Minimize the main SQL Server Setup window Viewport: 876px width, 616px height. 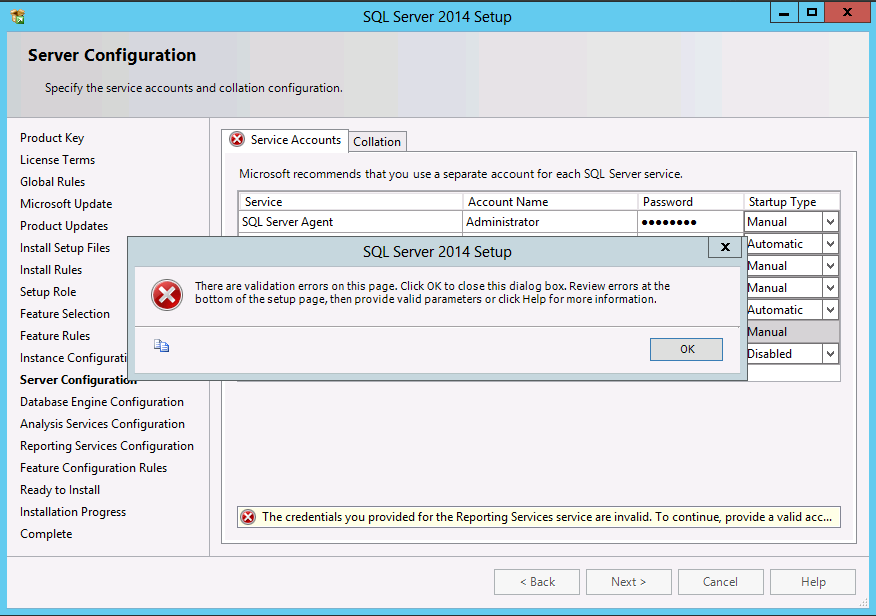point(784,13)
